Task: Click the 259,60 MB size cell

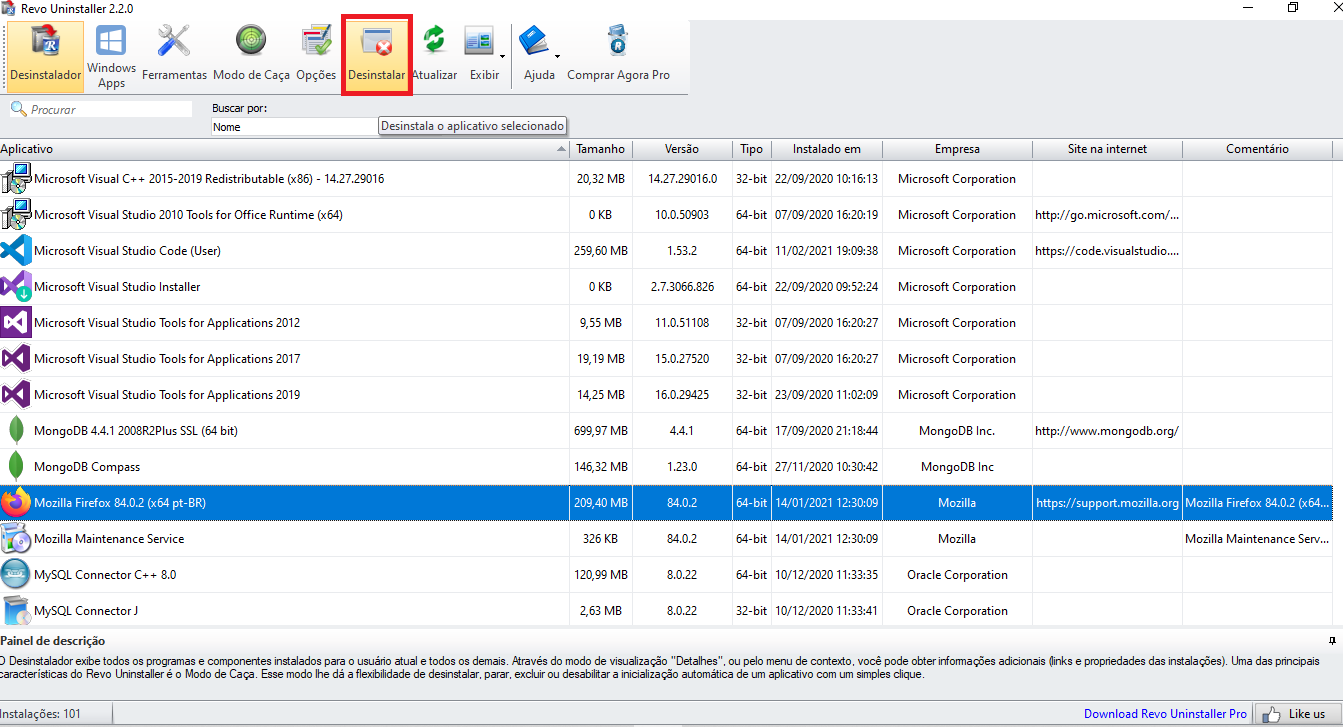Action: [x=601, y=251]
